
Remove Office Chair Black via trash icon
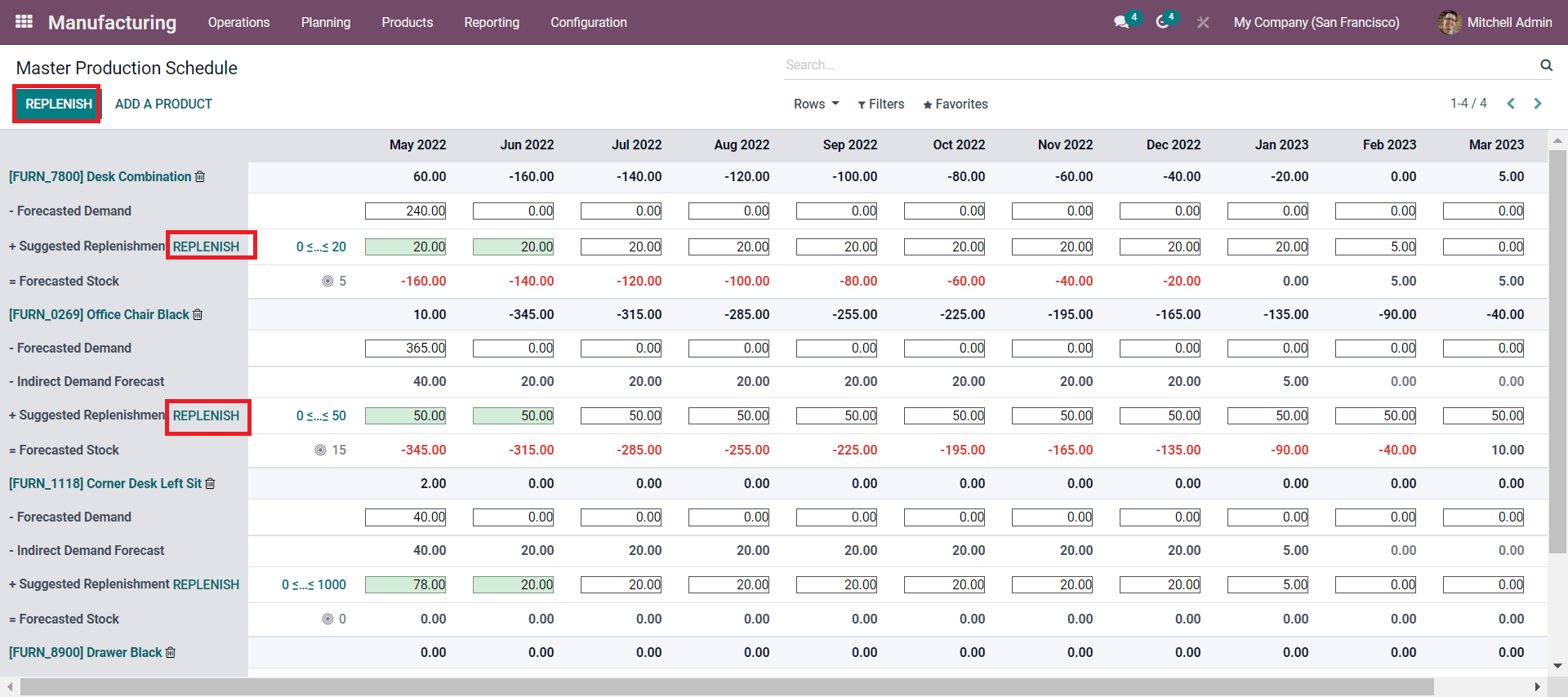click(198, 315)
